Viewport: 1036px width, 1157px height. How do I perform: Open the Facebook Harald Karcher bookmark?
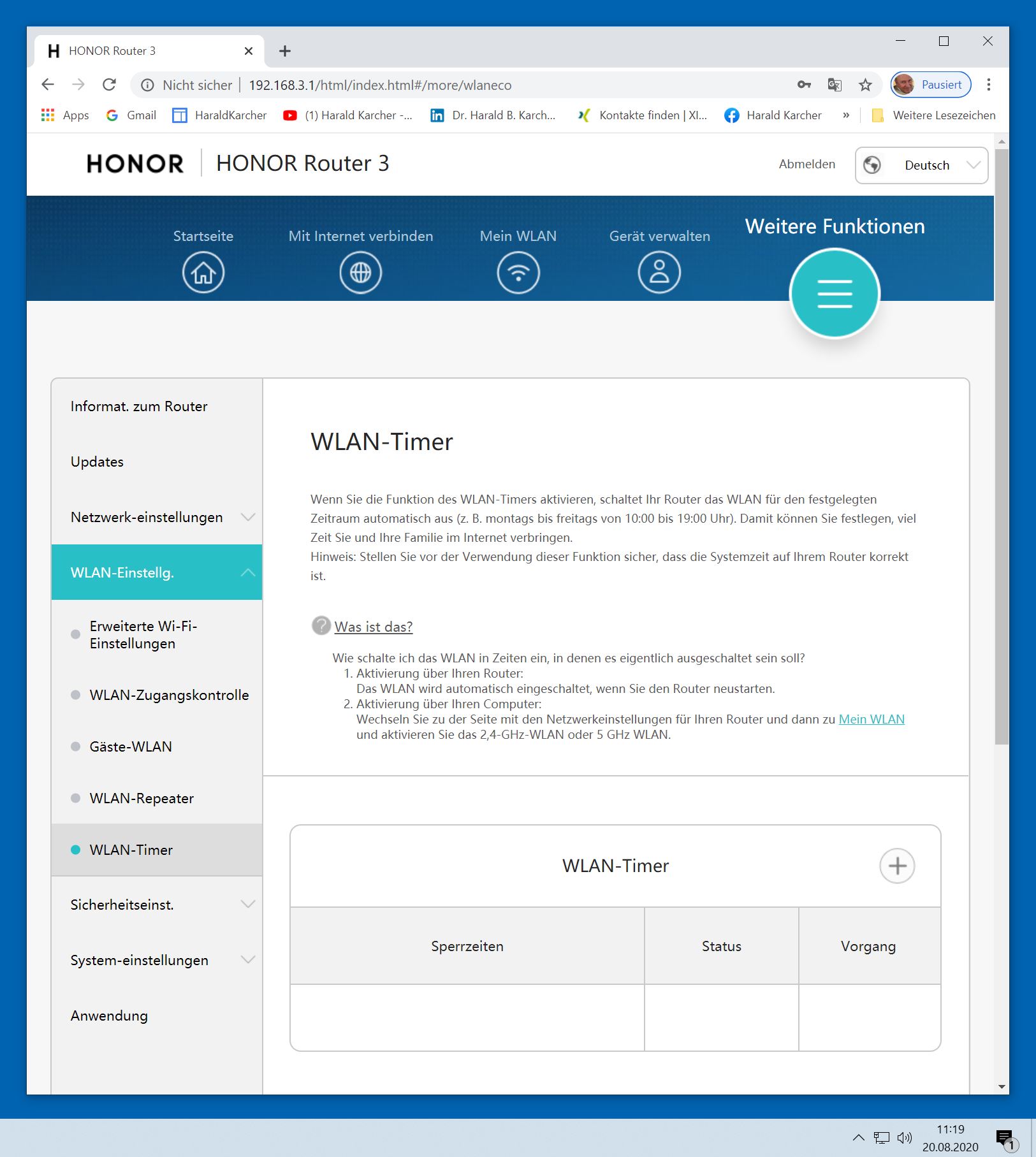(x=773, y=115)
